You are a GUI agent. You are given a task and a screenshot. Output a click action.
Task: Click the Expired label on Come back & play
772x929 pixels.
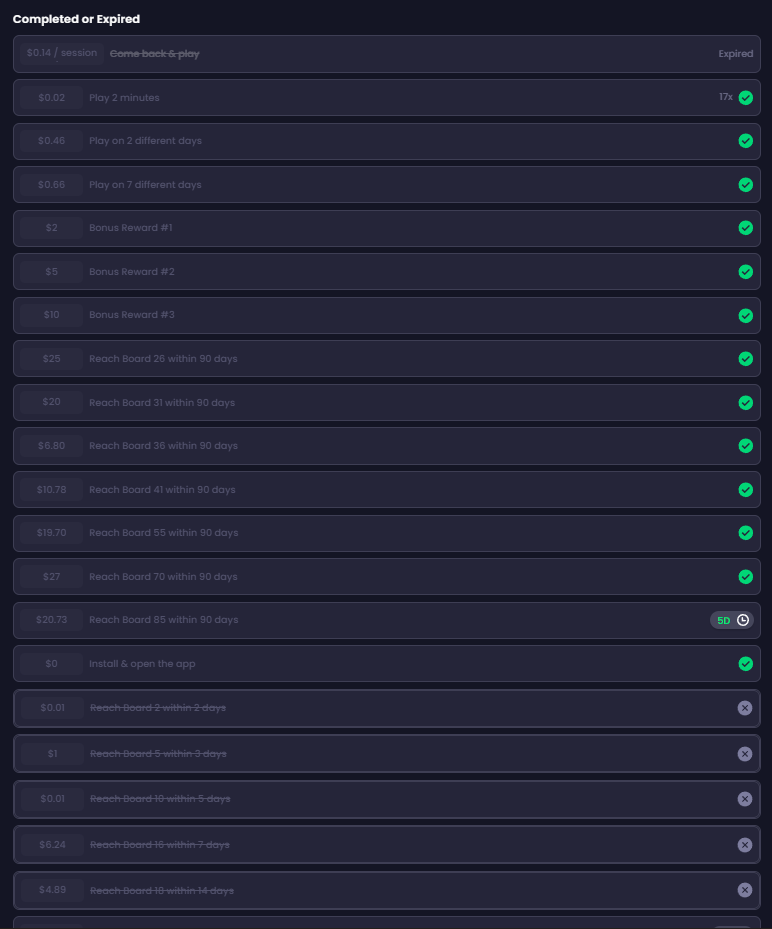pos(735,54)
